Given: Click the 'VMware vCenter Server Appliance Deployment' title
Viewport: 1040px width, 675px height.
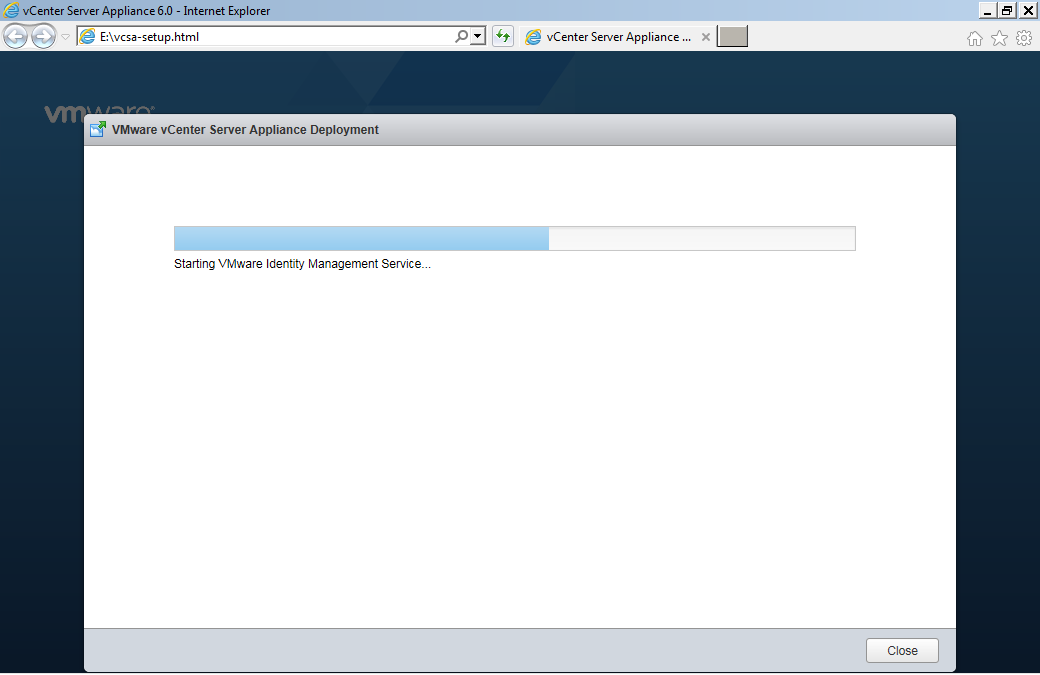Looking at the screenshot, I should [x=245, y=130].
